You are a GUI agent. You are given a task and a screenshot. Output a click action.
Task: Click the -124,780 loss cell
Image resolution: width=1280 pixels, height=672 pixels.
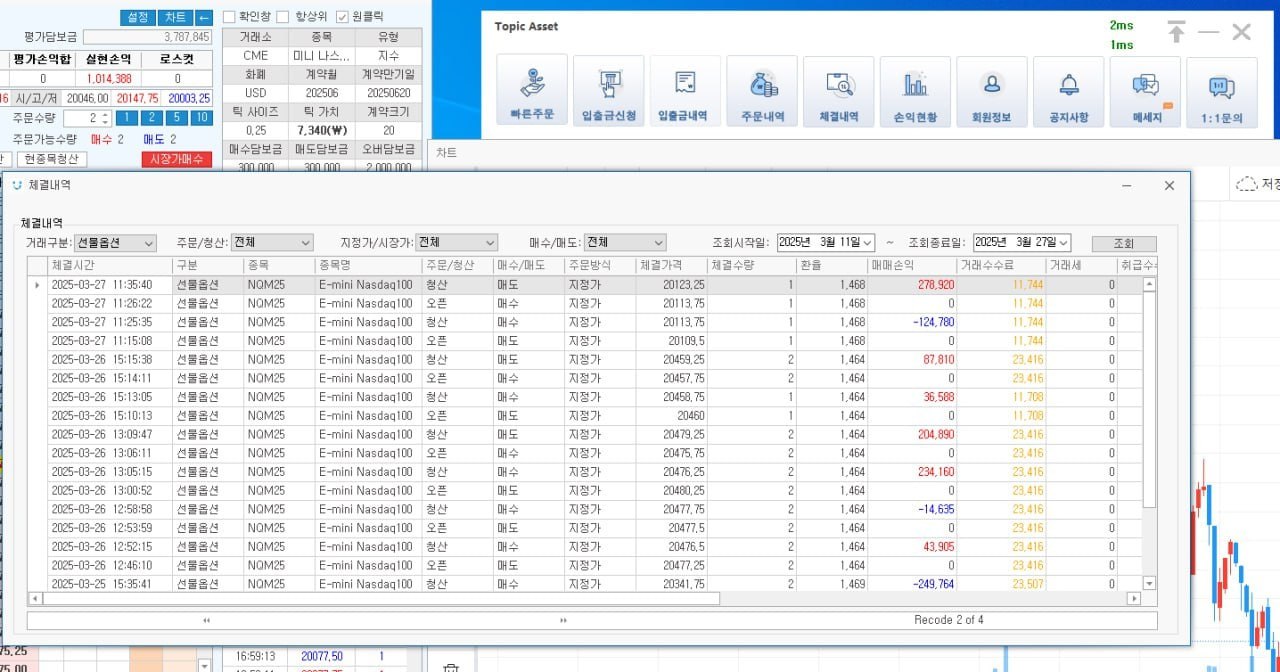(912, 322)
